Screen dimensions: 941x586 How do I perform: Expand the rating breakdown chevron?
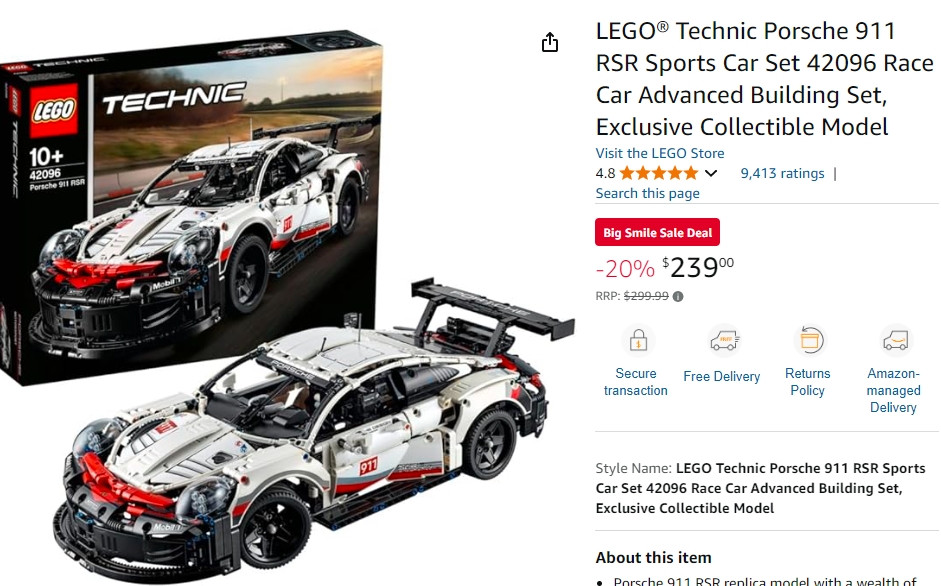click(x=711, y=174)
